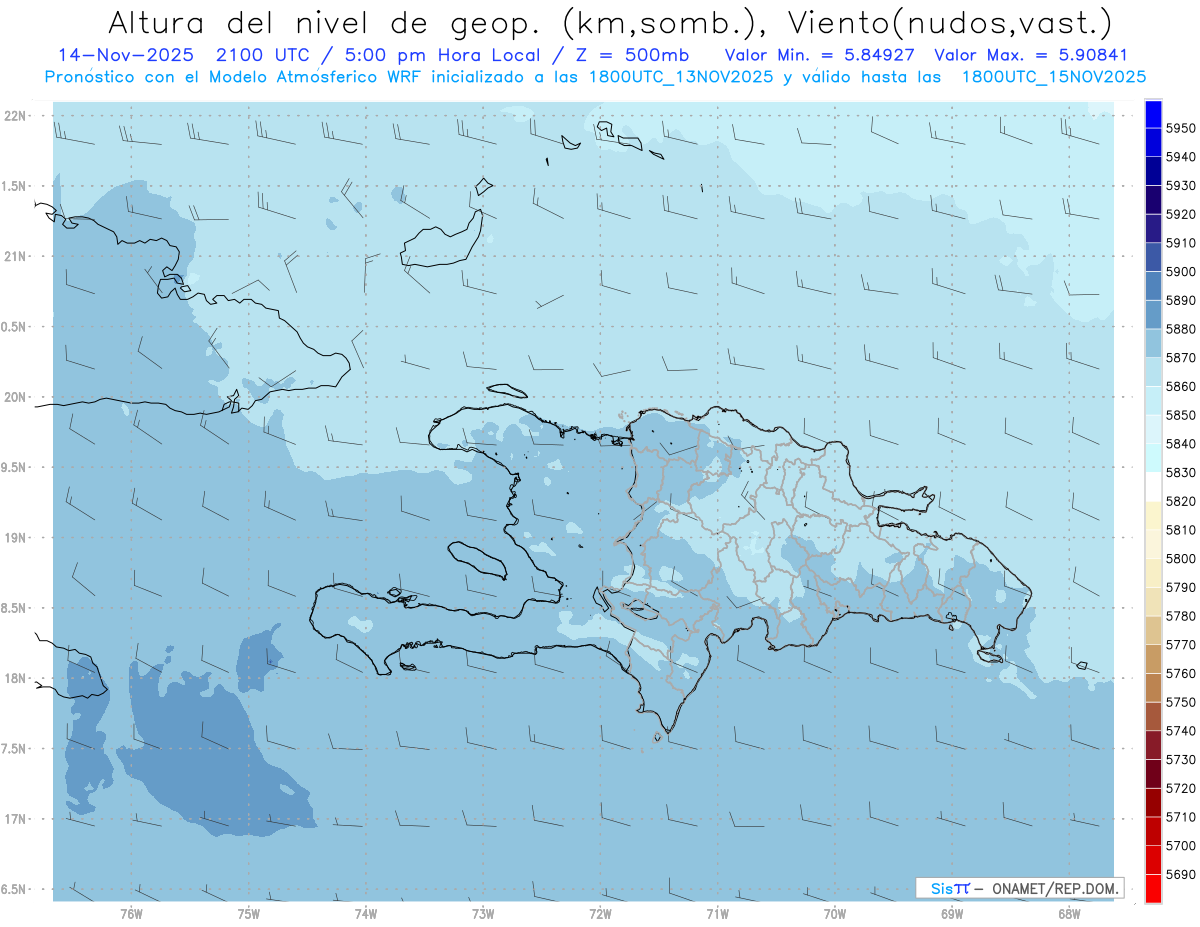1200x927 pixels.
Task: Click the top dark blue swatch above 5950
Action: 1153,115
